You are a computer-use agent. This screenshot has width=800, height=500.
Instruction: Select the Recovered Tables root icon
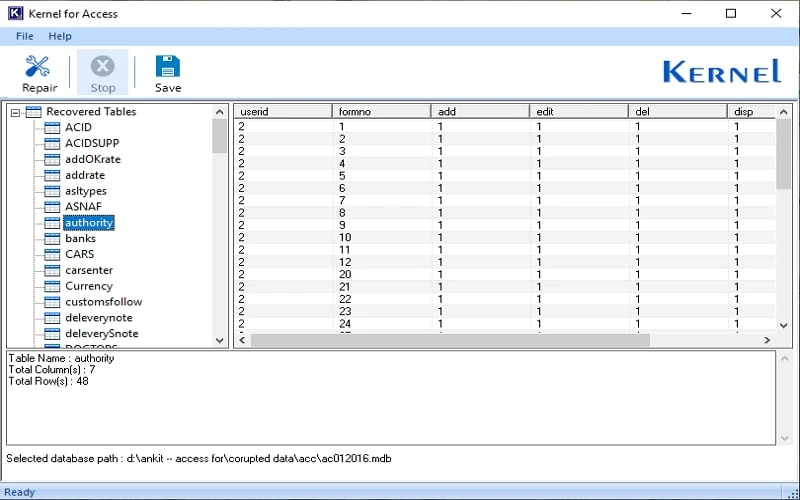tap(33, 112)
